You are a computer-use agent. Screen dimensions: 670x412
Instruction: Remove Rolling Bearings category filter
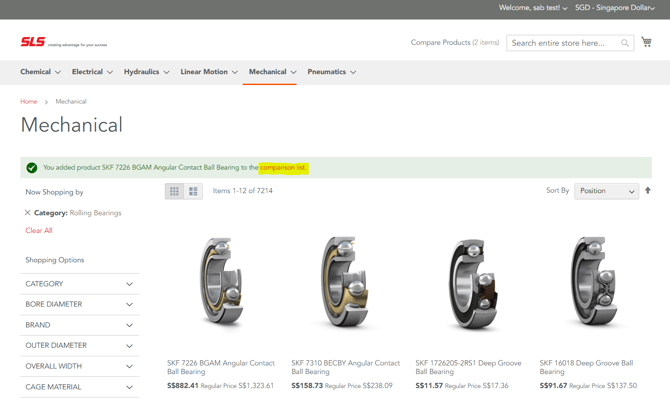[27, 212]
